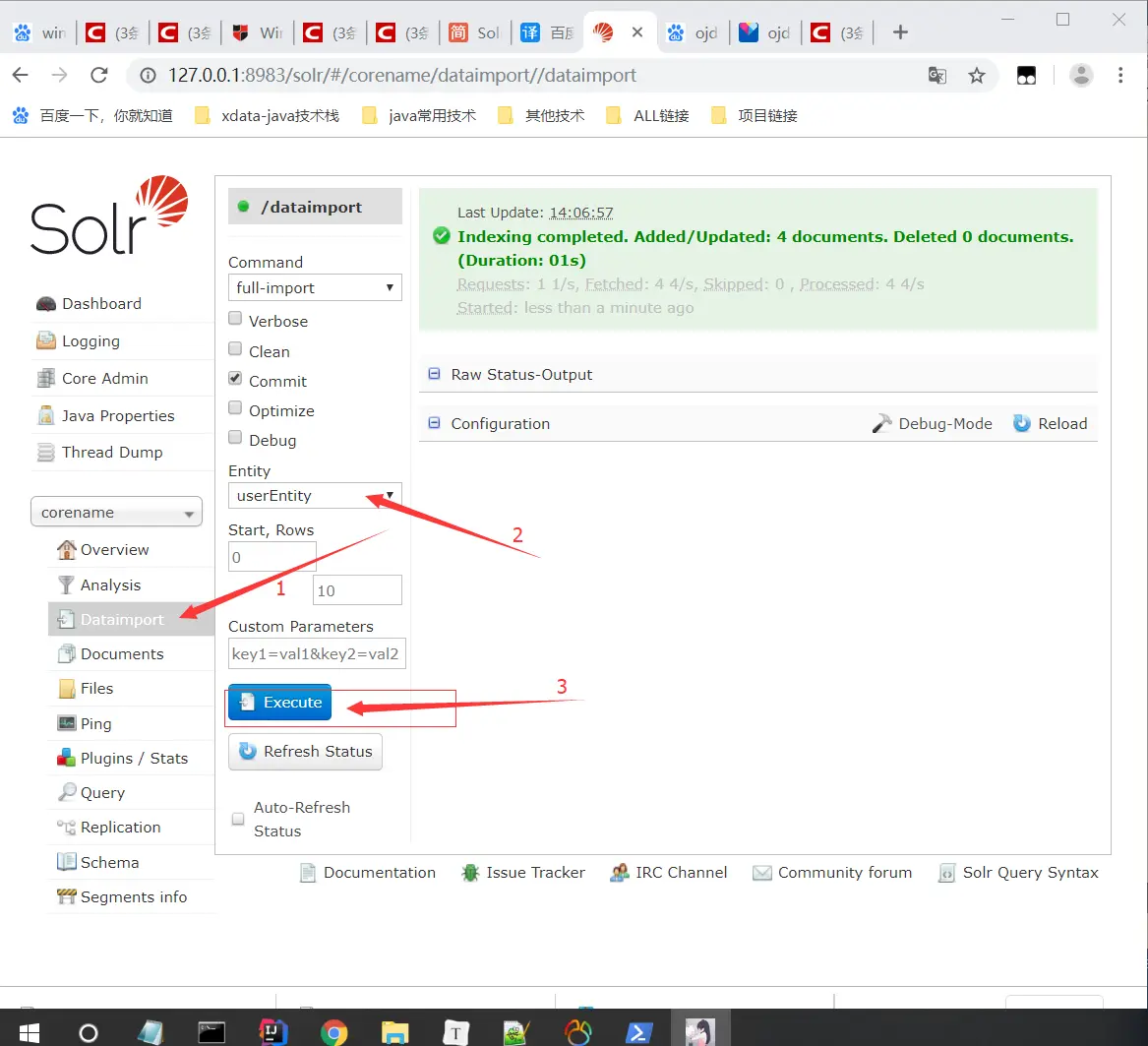Viewport: 1148px width, 1046px height.
Task: Open the Command full-import dropdown
Action: coord(315,288)
